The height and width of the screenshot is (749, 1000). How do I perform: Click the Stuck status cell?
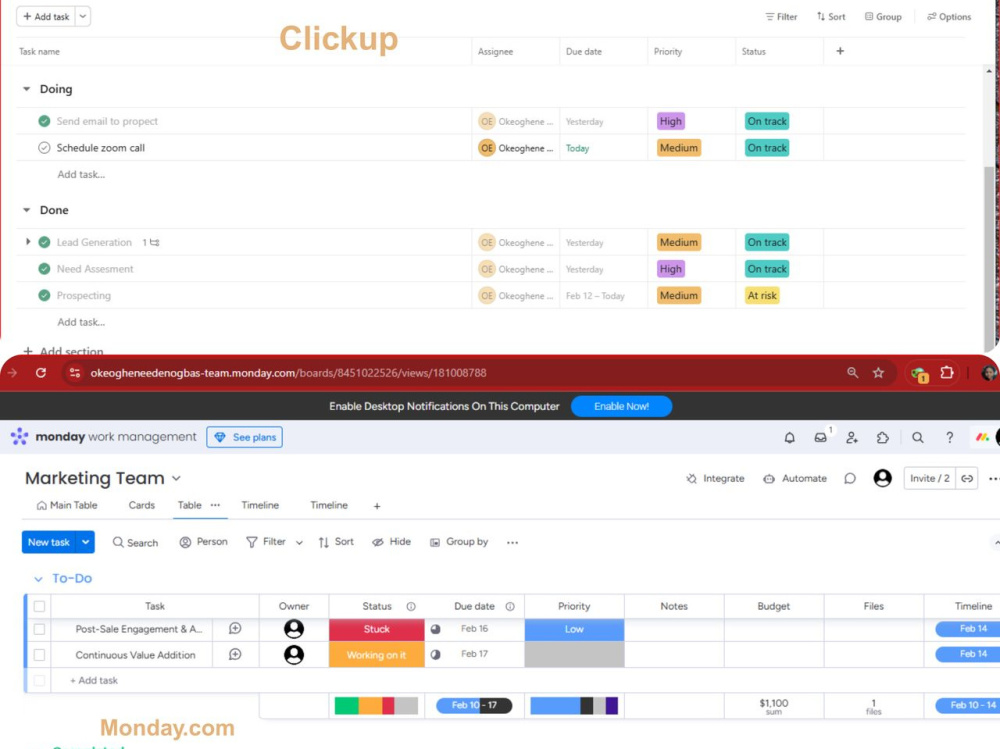[x=377, y=629]
